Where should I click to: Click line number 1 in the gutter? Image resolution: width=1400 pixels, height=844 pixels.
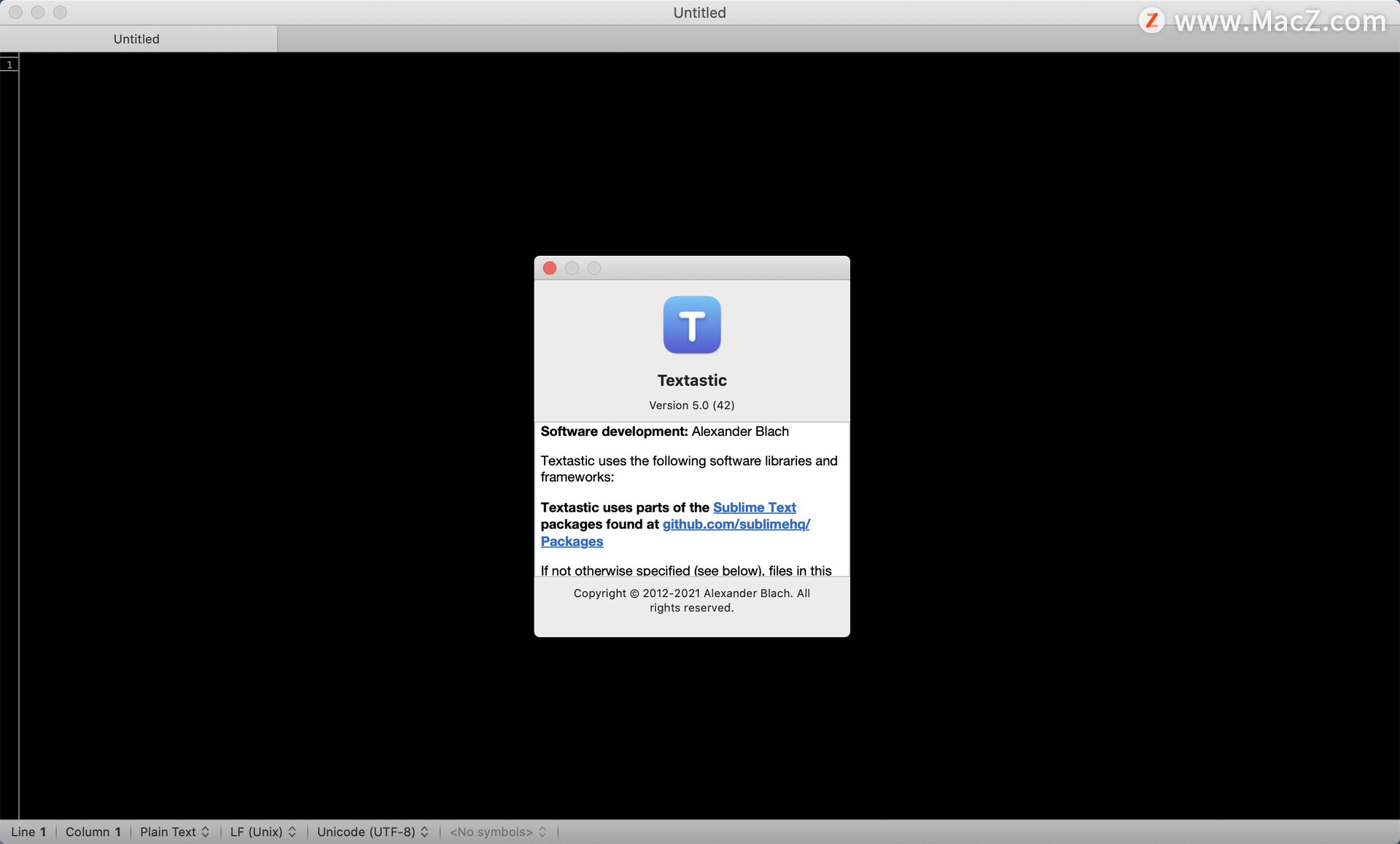(9, 65)
